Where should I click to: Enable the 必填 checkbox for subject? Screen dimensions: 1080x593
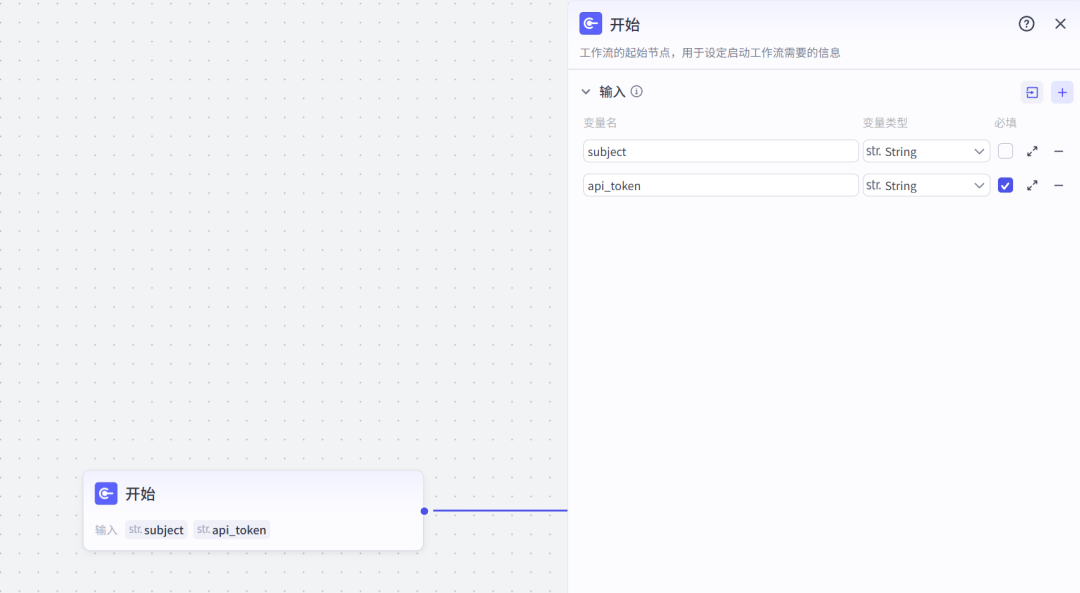click(x=1005, y=151)
